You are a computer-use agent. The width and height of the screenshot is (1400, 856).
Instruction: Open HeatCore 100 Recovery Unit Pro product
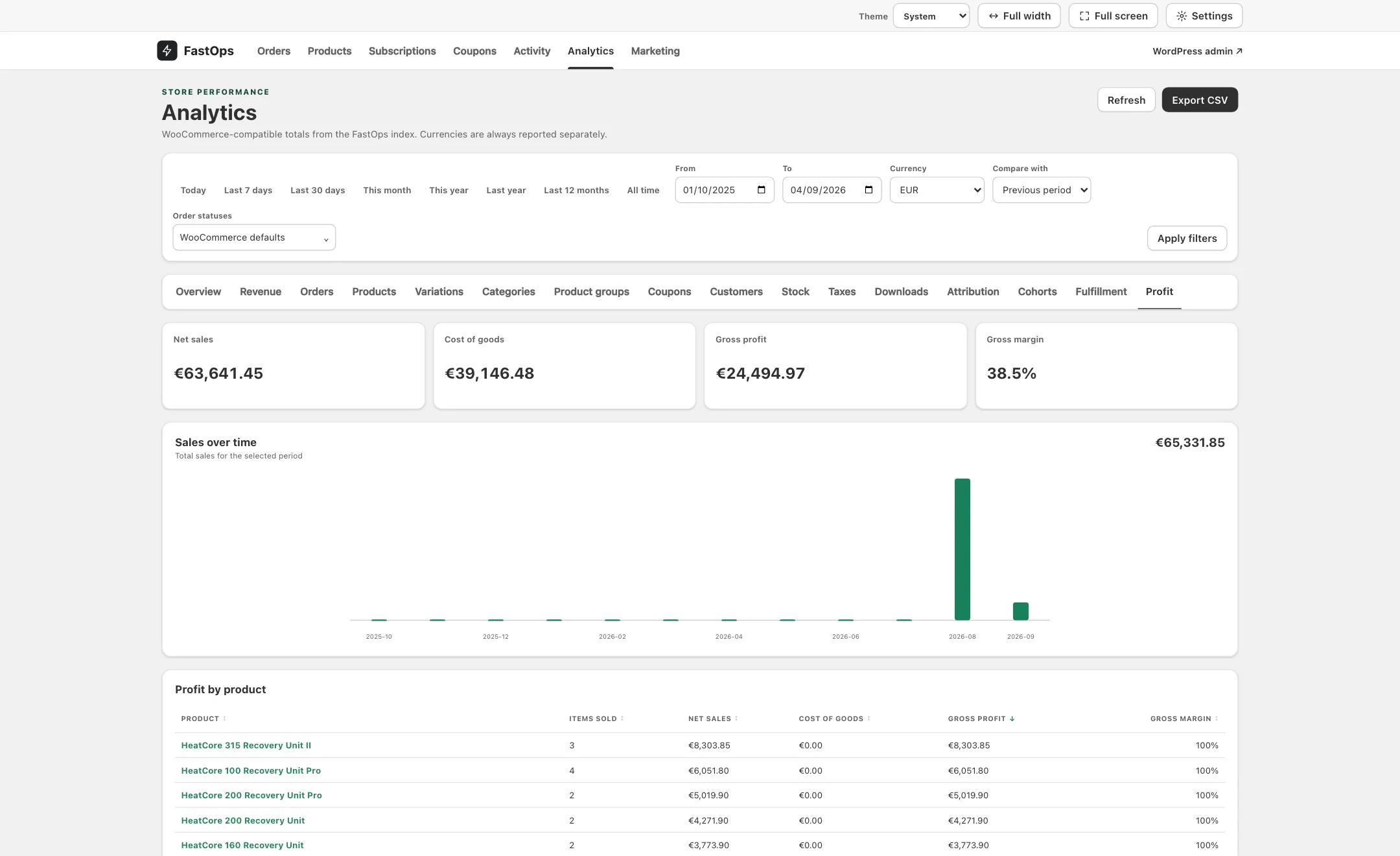click(251, 770)
